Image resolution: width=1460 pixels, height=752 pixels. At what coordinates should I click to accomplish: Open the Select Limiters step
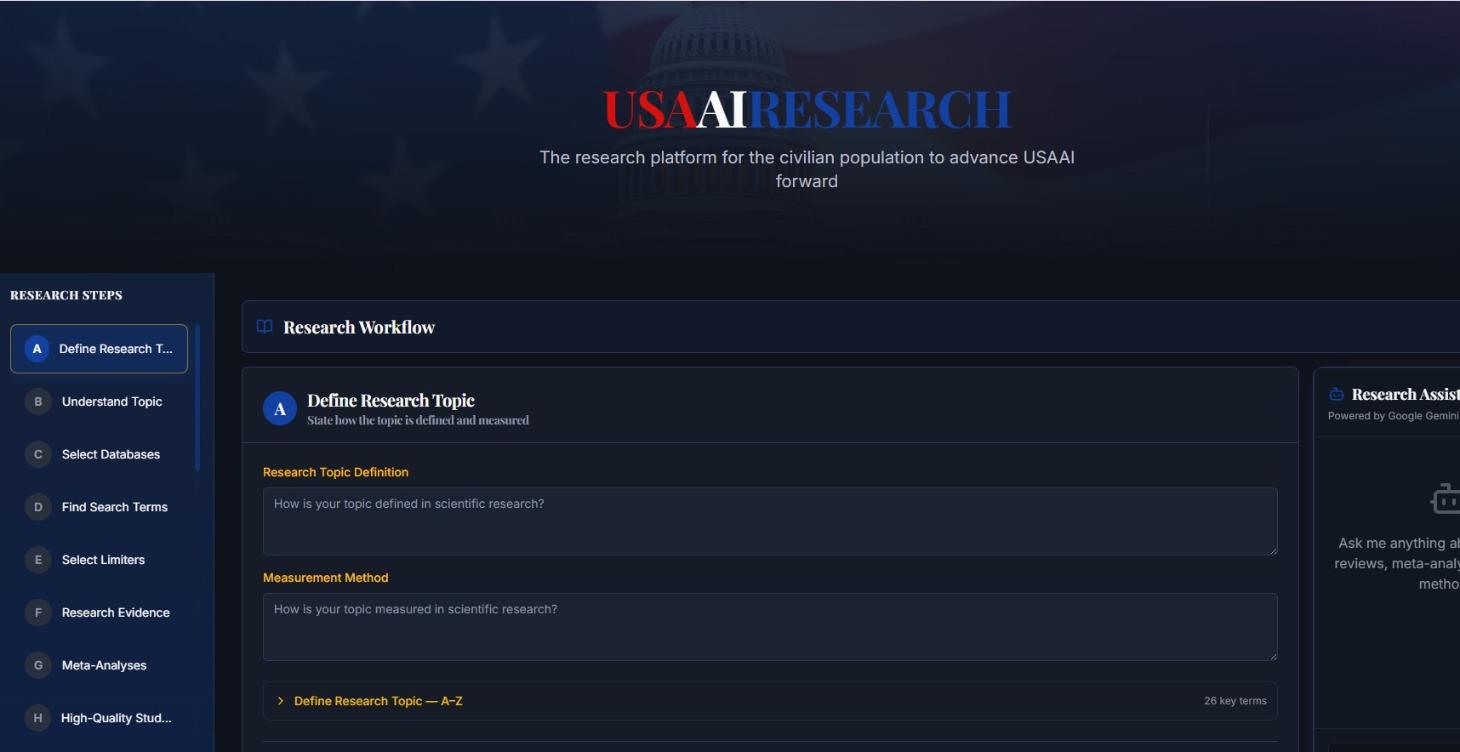pyautogui.click(x=105, y=559)
